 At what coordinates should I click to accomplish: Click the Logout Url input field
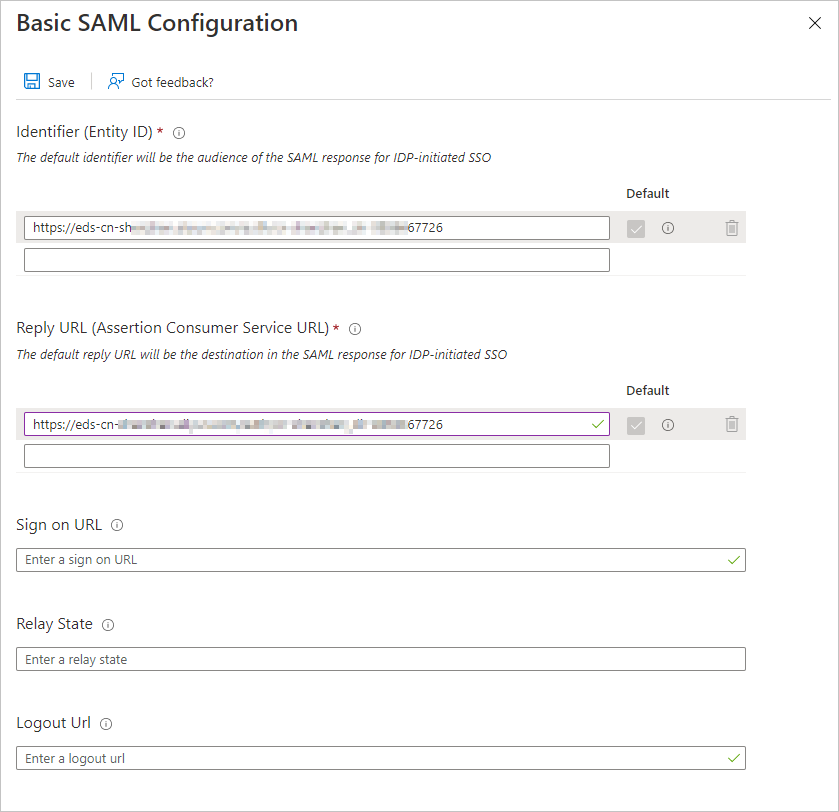coord(380,758)
